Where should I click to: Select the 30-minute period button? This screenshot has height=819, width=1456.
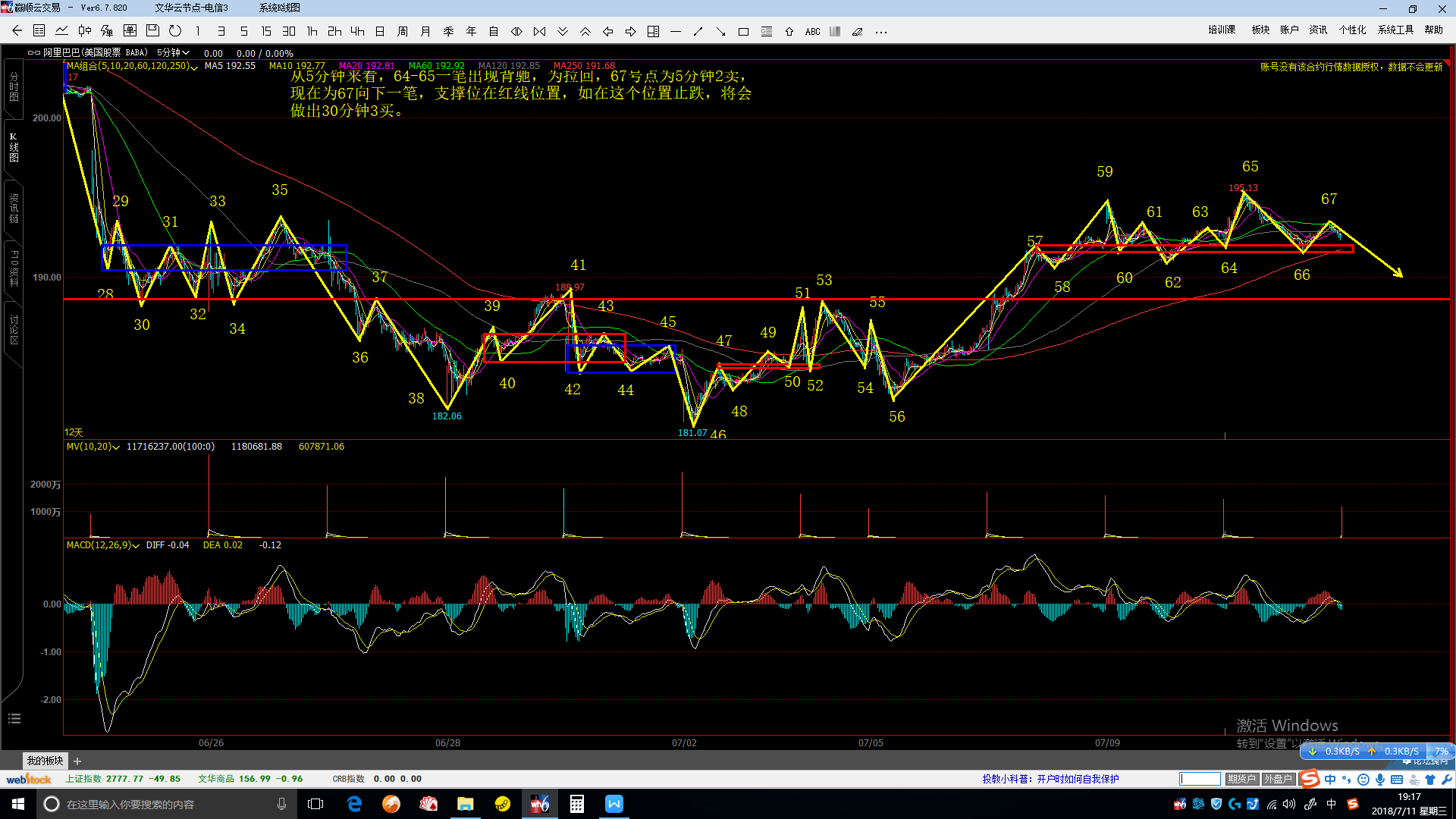click(x=289, y=31)
